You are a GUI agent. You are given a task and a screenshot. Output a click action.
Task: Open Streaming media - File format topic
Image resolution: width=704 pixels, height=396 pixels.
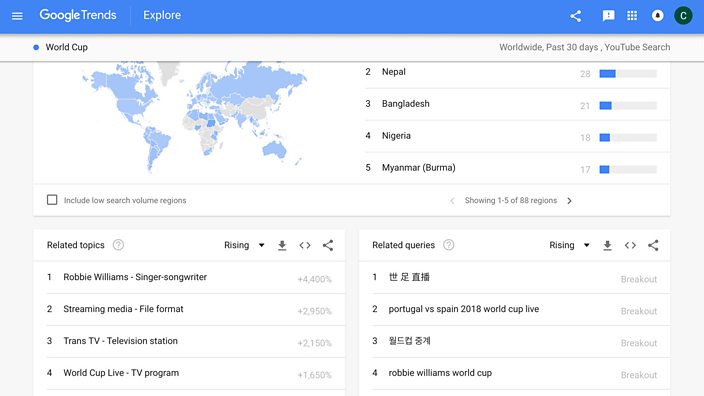123,309
